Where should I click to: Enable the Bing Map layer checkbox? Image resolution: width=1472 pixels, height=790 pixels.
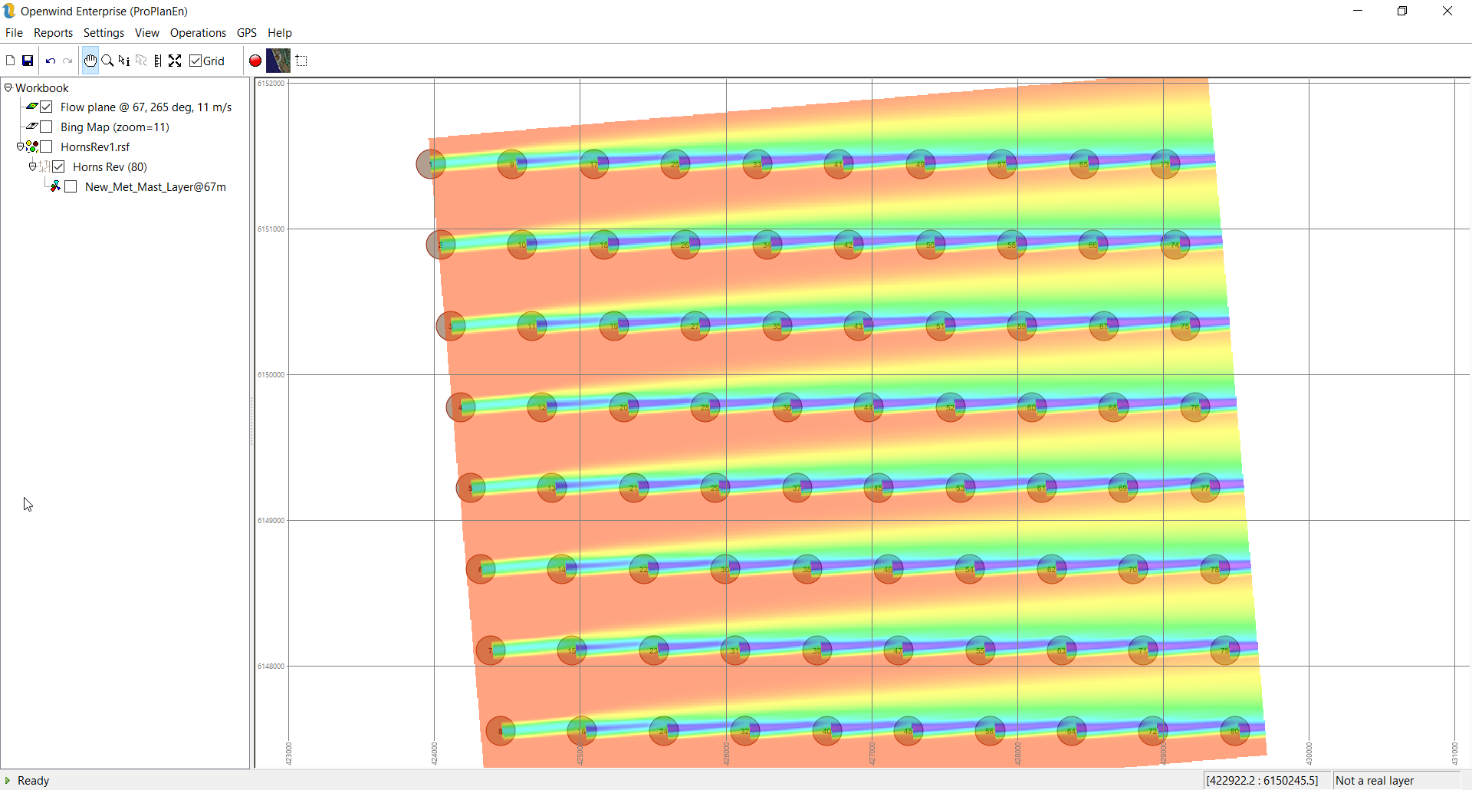pyautogui.click(x=46, y=127)
